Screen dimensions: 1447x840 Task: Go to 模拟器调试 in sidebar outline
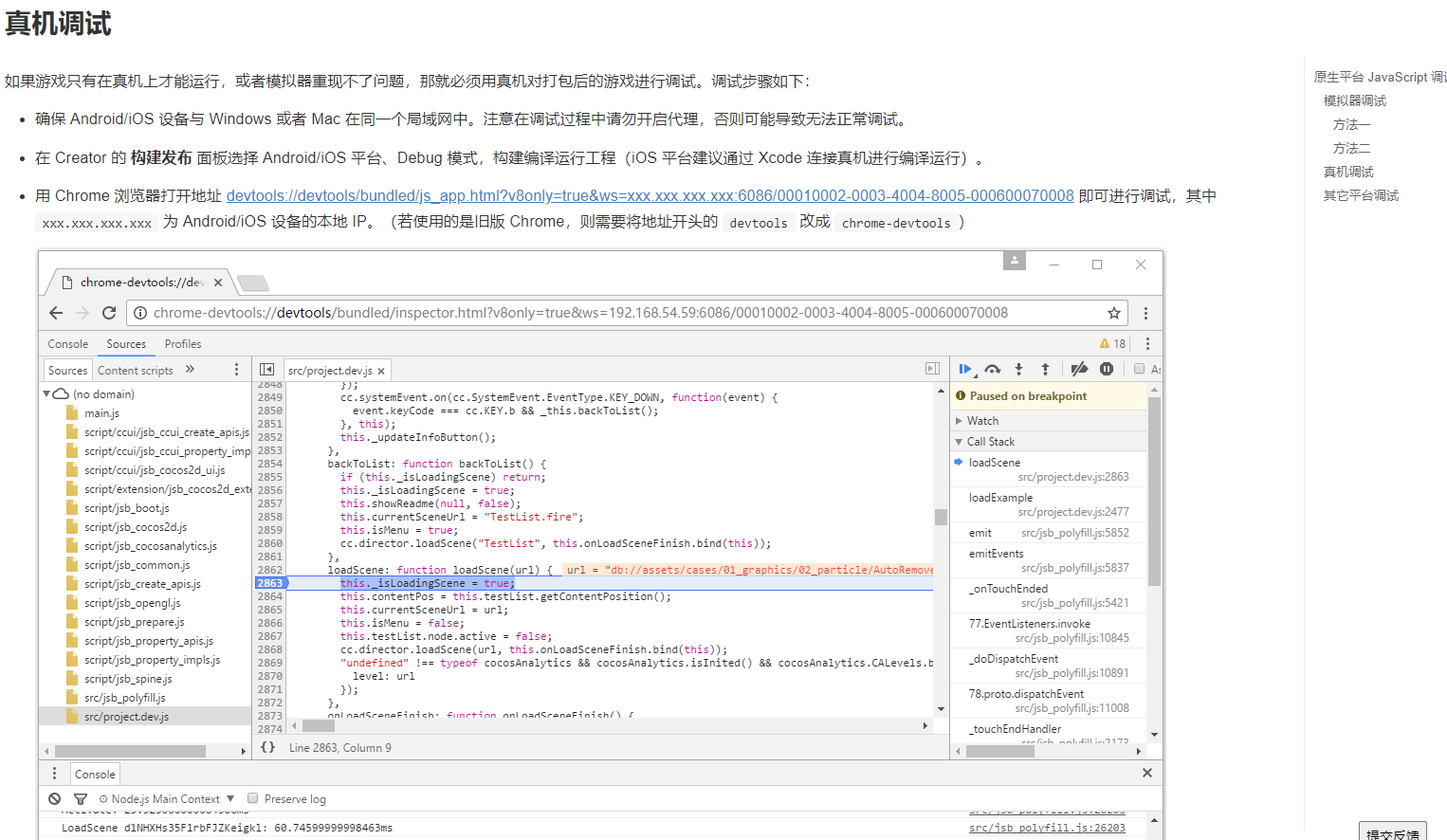[1355, 100]
